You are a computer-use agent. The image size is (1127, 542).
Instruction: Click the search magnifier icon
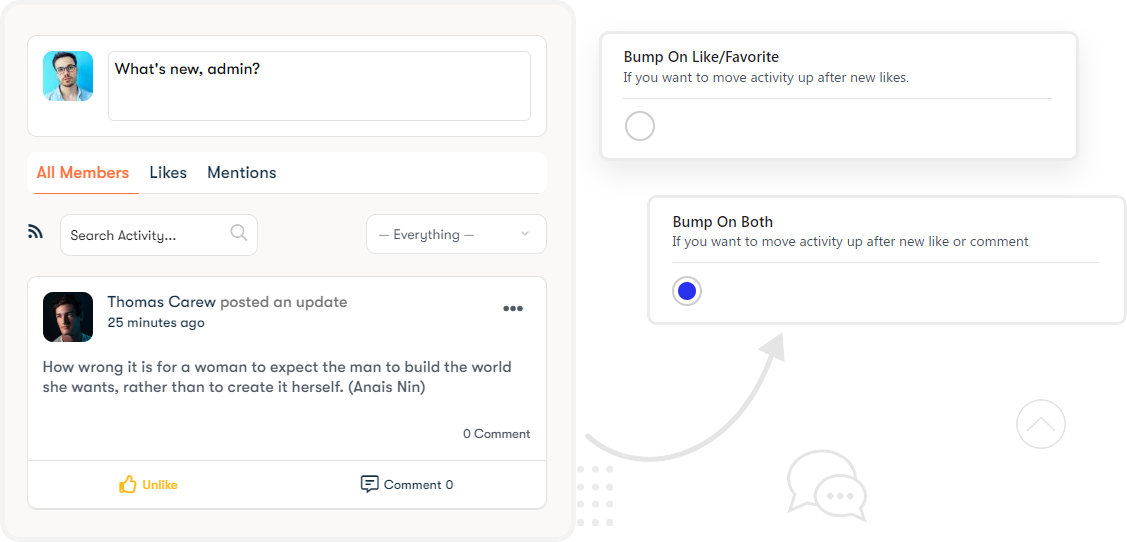tap(239, 232)
